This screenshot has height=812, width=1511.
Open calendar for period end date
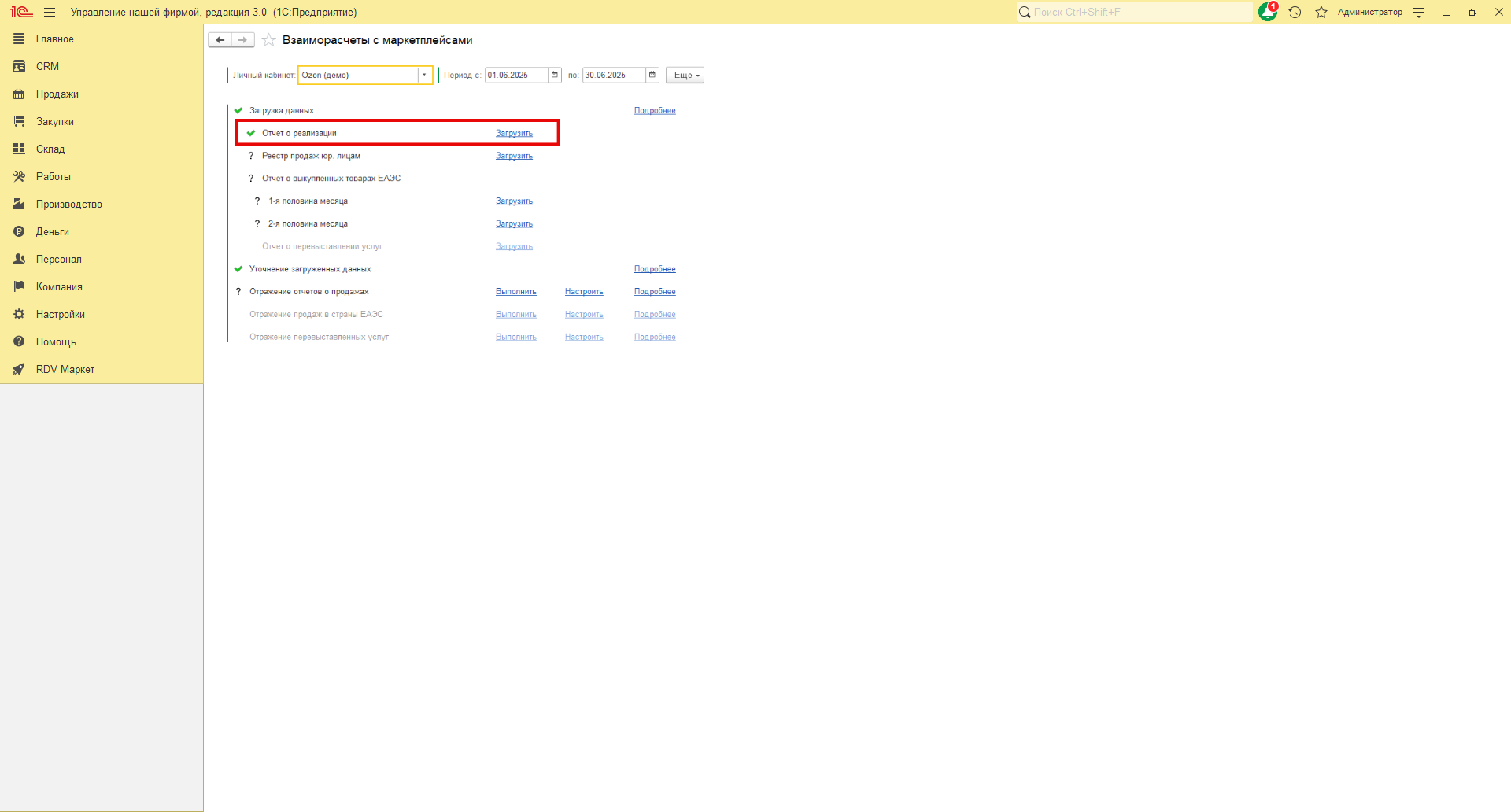652,75
